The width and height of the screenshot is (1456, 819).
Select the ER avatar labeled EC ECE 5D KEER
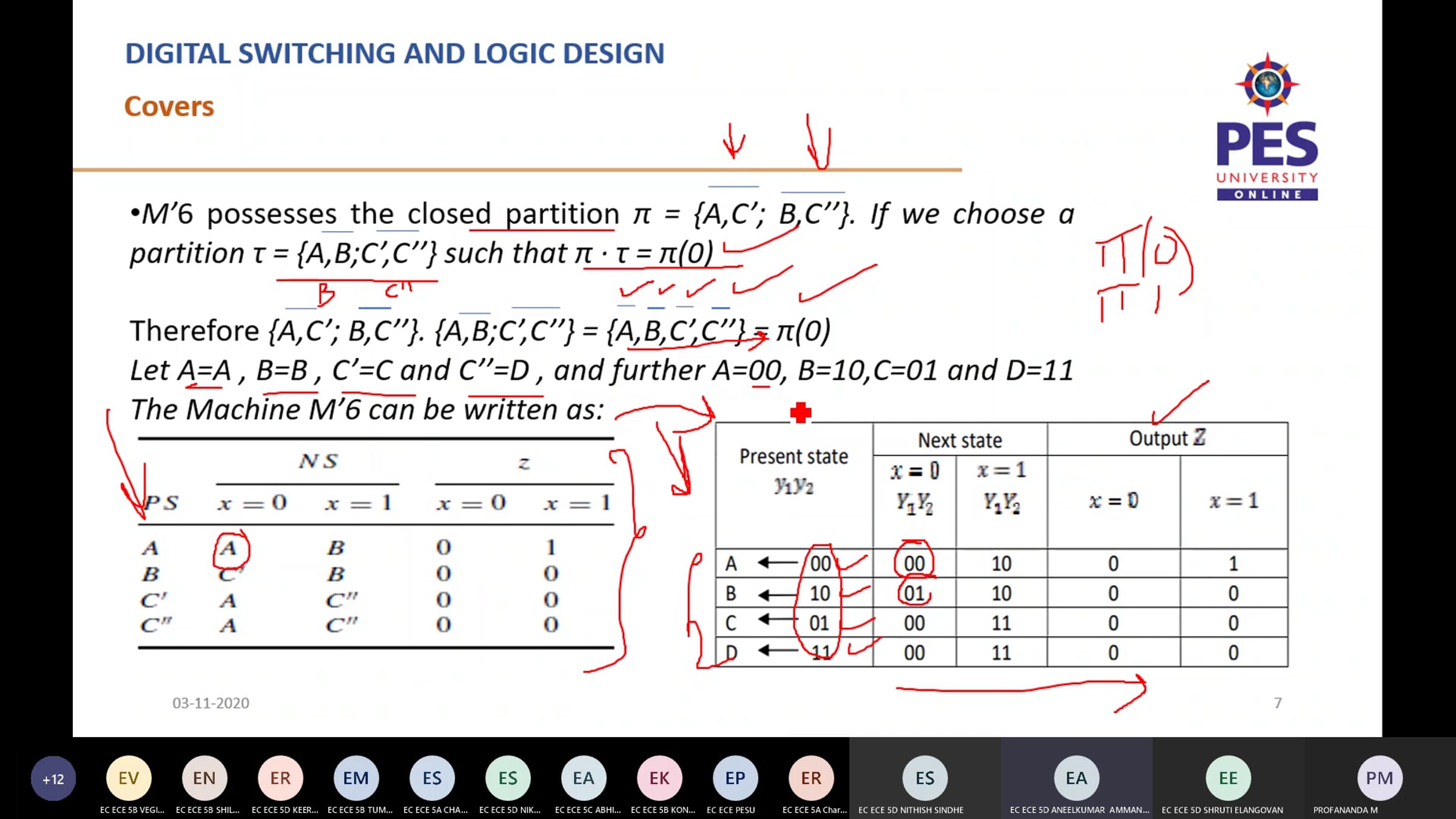(280, 778)
